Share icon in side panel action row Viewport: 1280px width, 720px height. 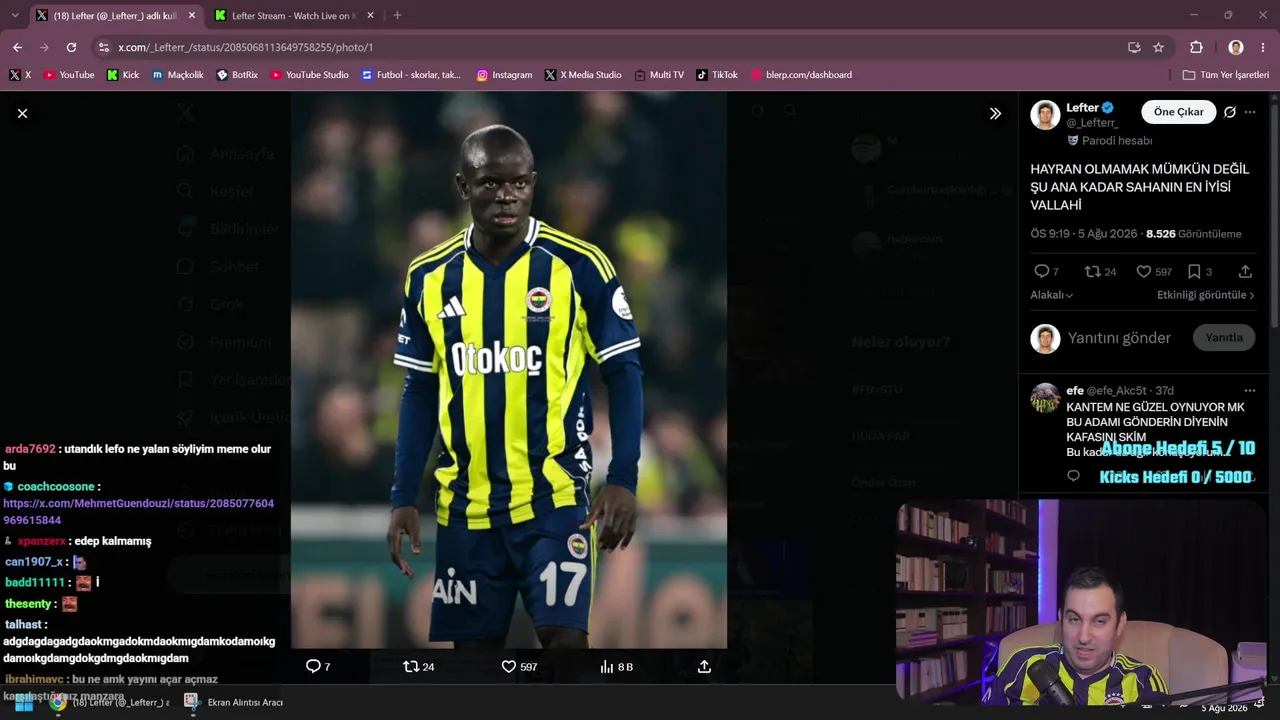click(1245, 271)
